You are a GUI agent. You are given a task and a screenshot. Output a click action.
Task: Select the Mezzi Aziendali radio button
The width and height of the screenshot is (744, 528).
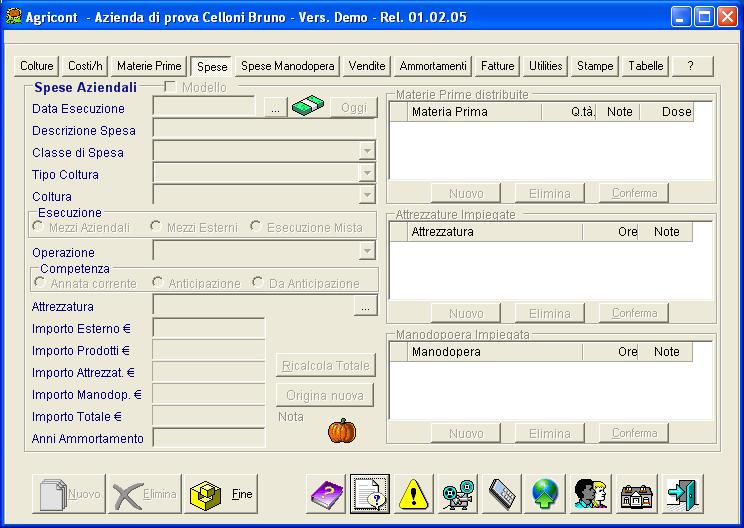[38, 227]
